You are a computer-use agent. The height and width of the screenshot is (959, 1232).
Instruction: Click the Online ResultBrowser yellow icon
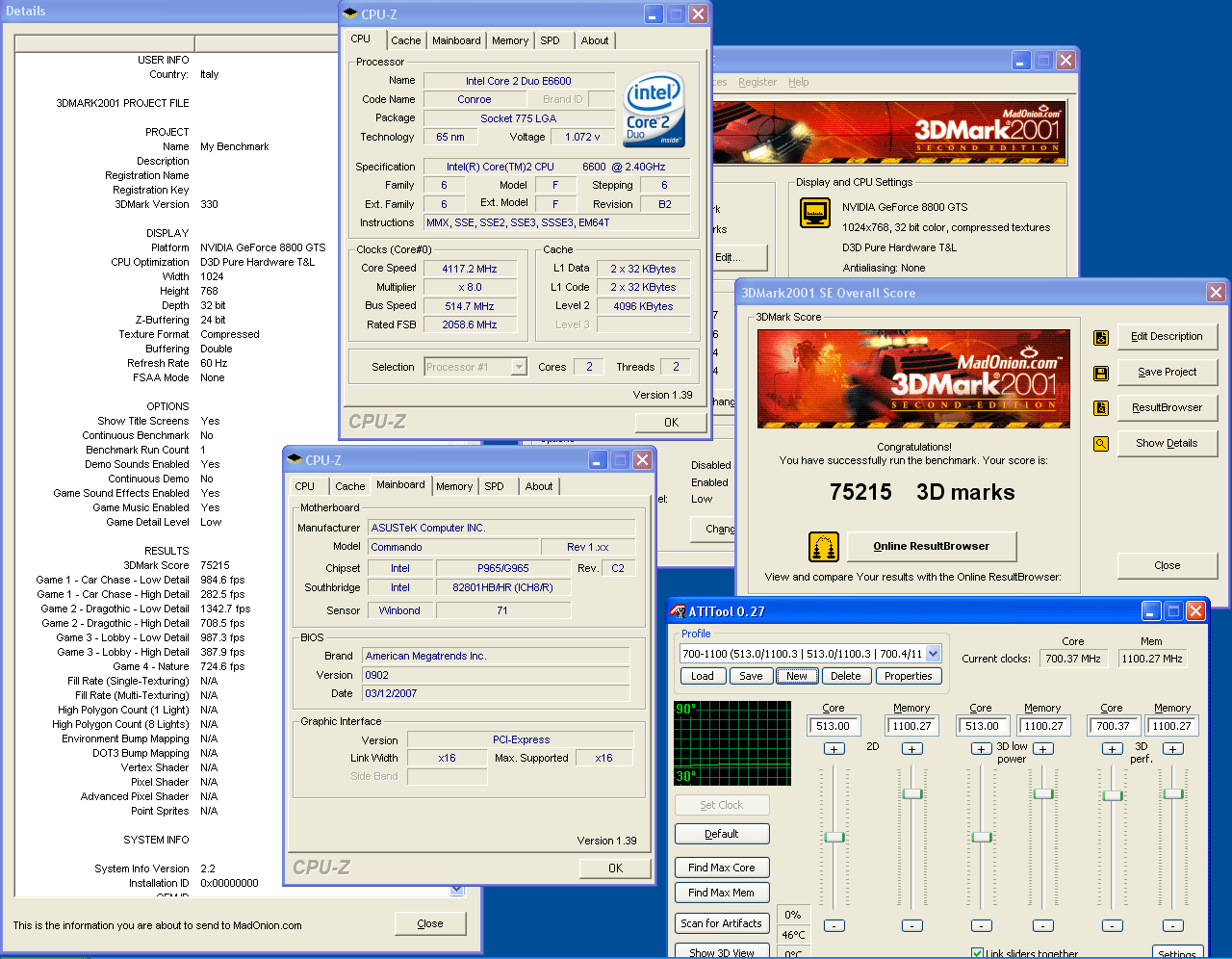coord(824,547)
